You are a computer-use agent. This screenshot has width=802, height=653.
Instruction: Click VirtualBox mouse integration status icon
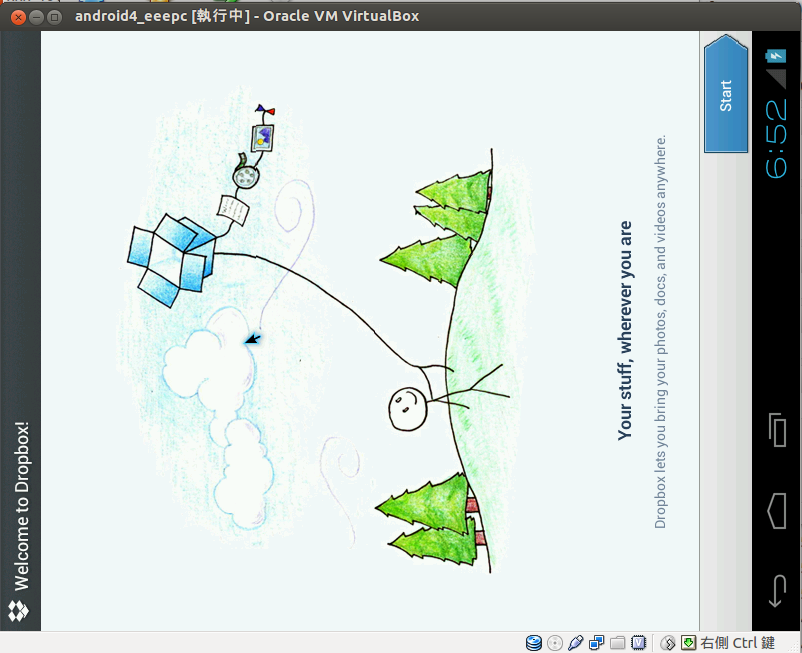[667, 643]
